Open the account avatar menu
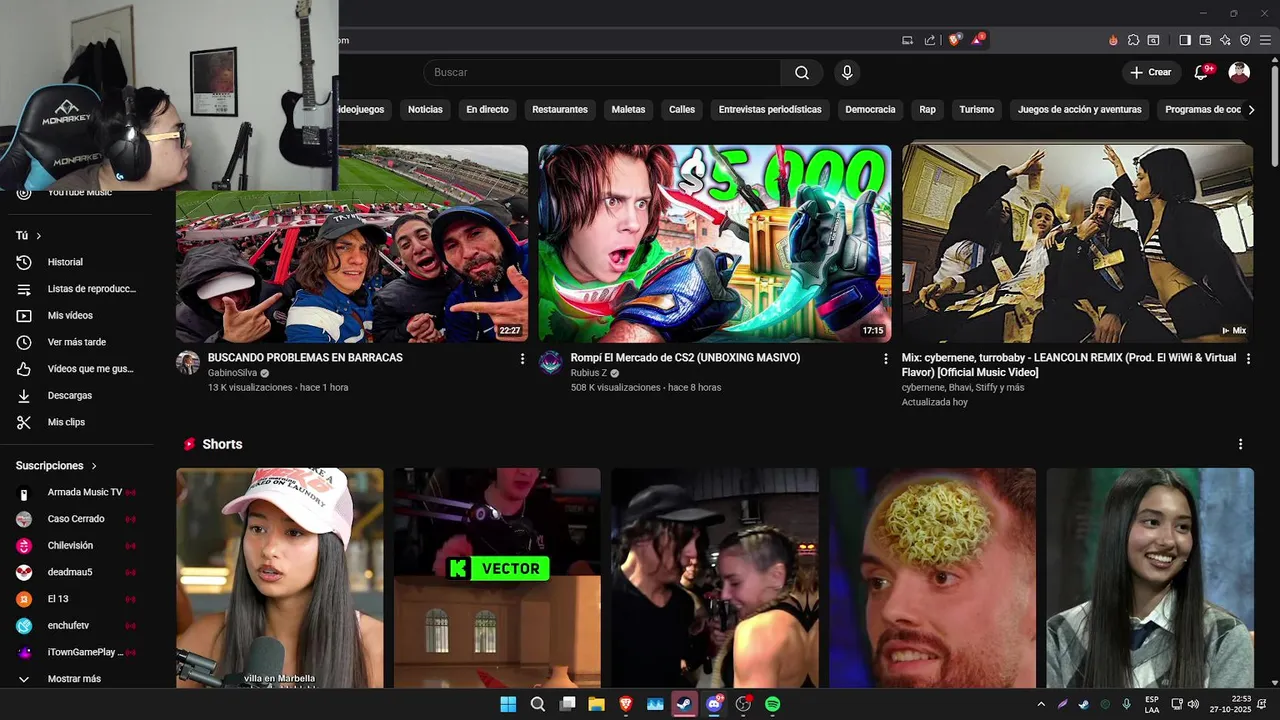Screen dimensions: 1280x720 [x=1239, y=72]
